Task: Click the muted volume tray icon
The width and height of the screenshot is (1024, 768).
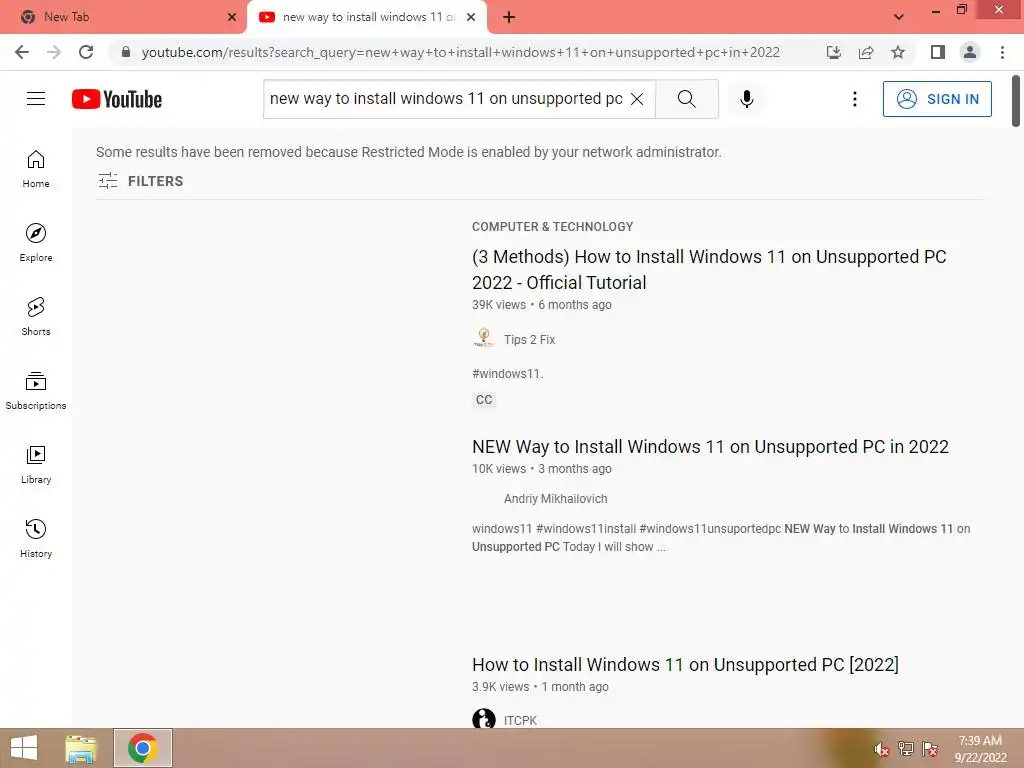Action: click(881, 750)
